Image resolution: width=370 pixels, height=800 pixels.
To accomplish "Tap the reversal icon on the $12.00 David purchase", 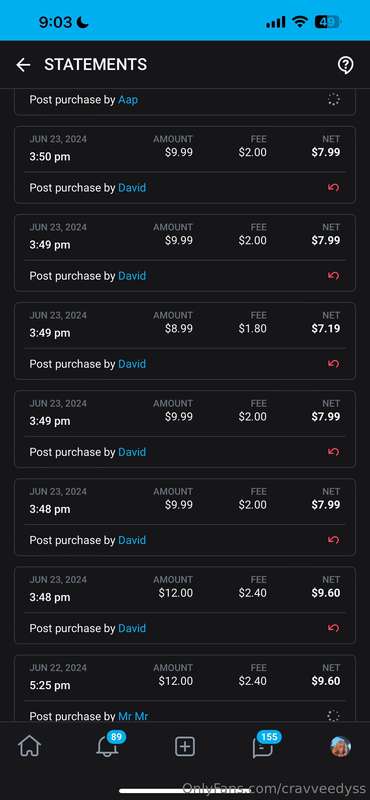I will pos(333,628).
